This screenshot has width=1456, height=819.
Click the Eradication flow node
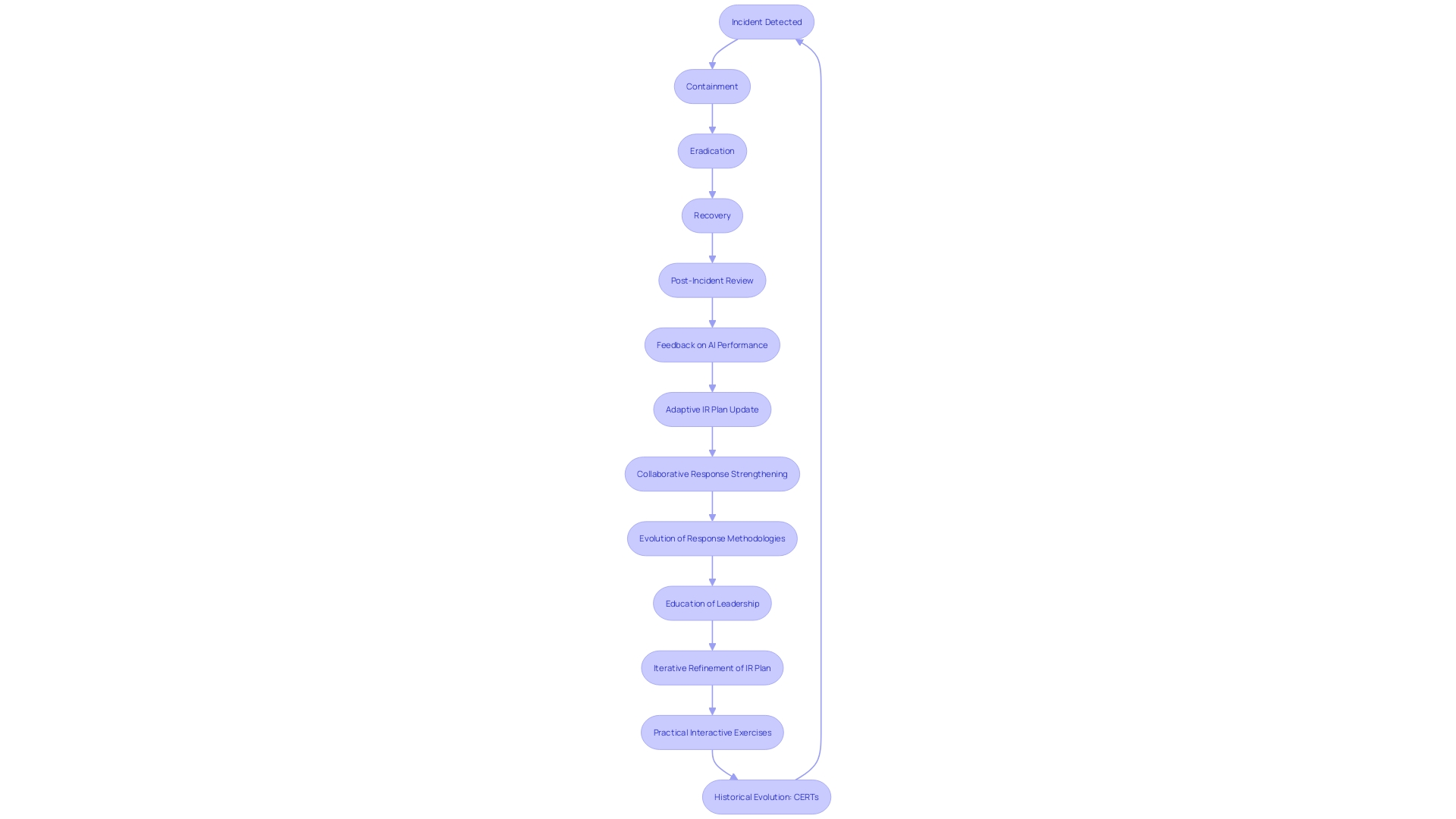[712, 150]
